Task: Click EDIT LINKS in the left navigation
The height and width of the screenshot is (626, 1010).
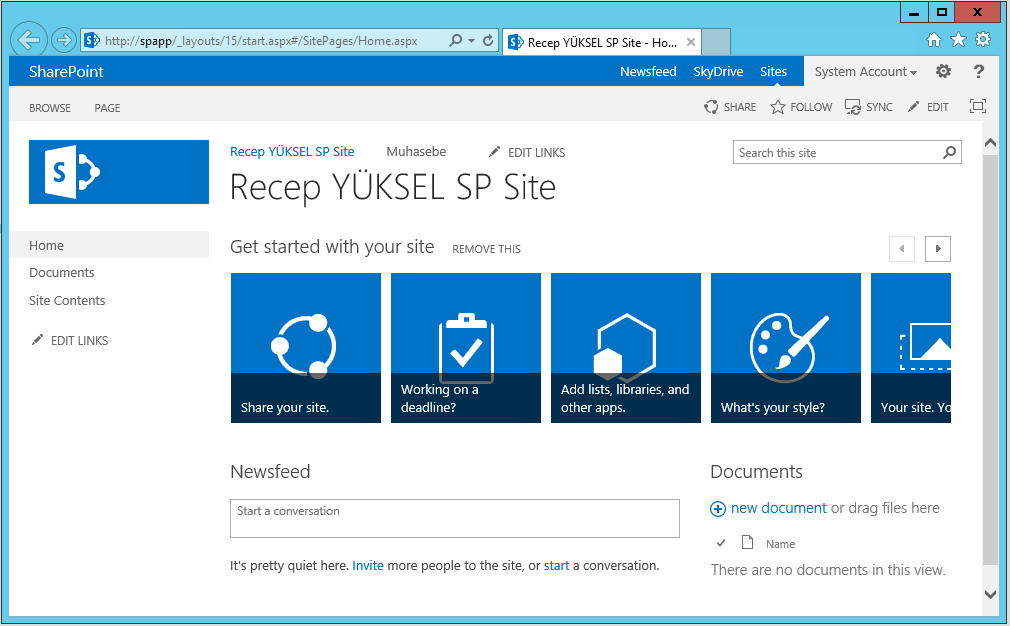Action: [70, 340]
